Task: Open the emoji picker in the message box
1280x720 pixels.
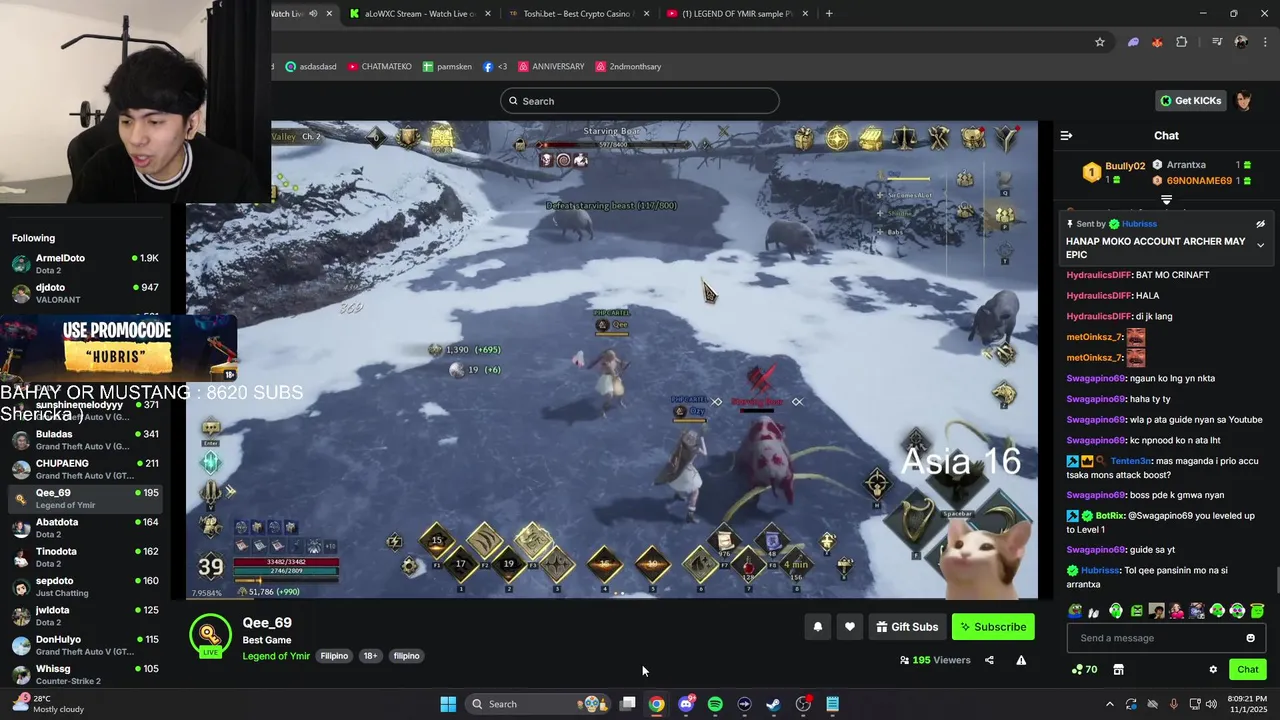Action: pos(1250,638)
